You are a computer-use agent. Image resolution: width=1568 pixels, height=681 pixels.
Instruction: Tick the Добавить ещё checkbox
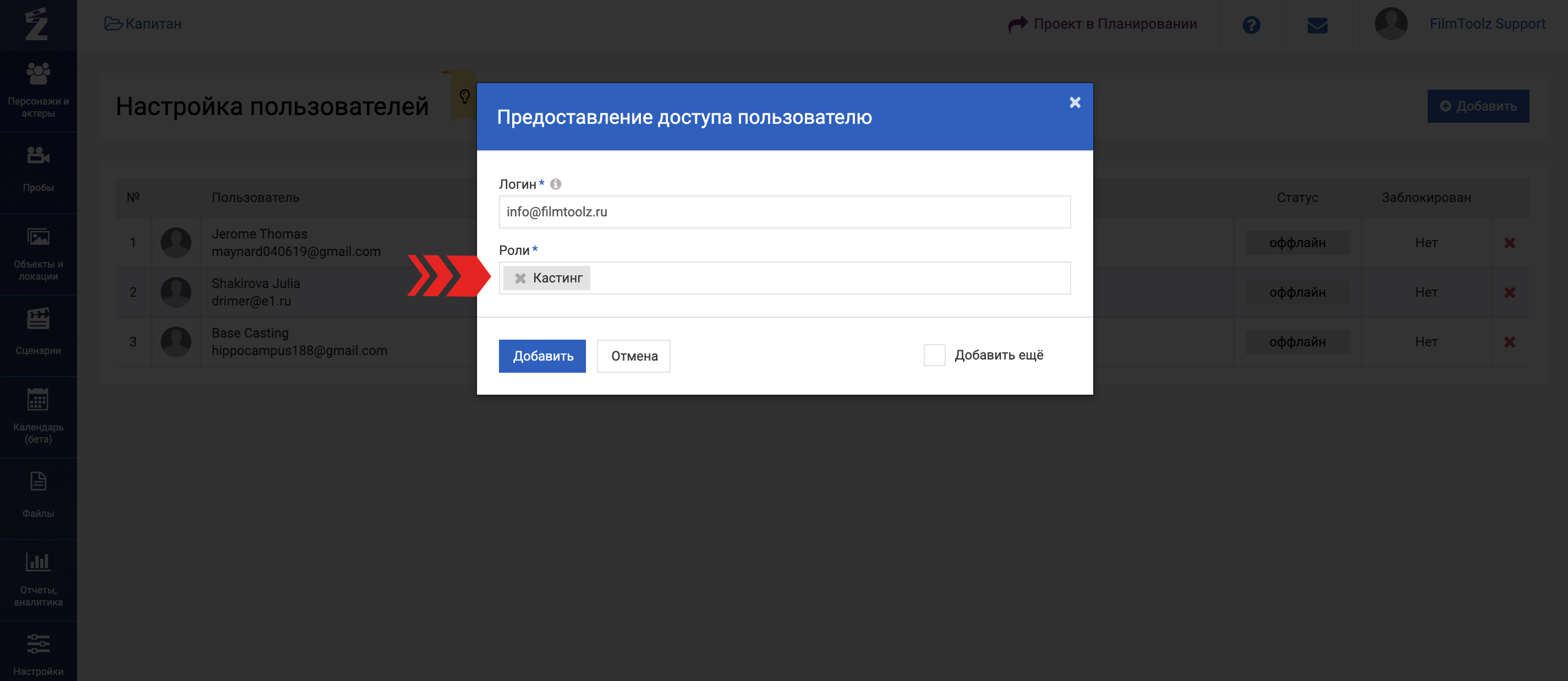(x=934, y=355)
